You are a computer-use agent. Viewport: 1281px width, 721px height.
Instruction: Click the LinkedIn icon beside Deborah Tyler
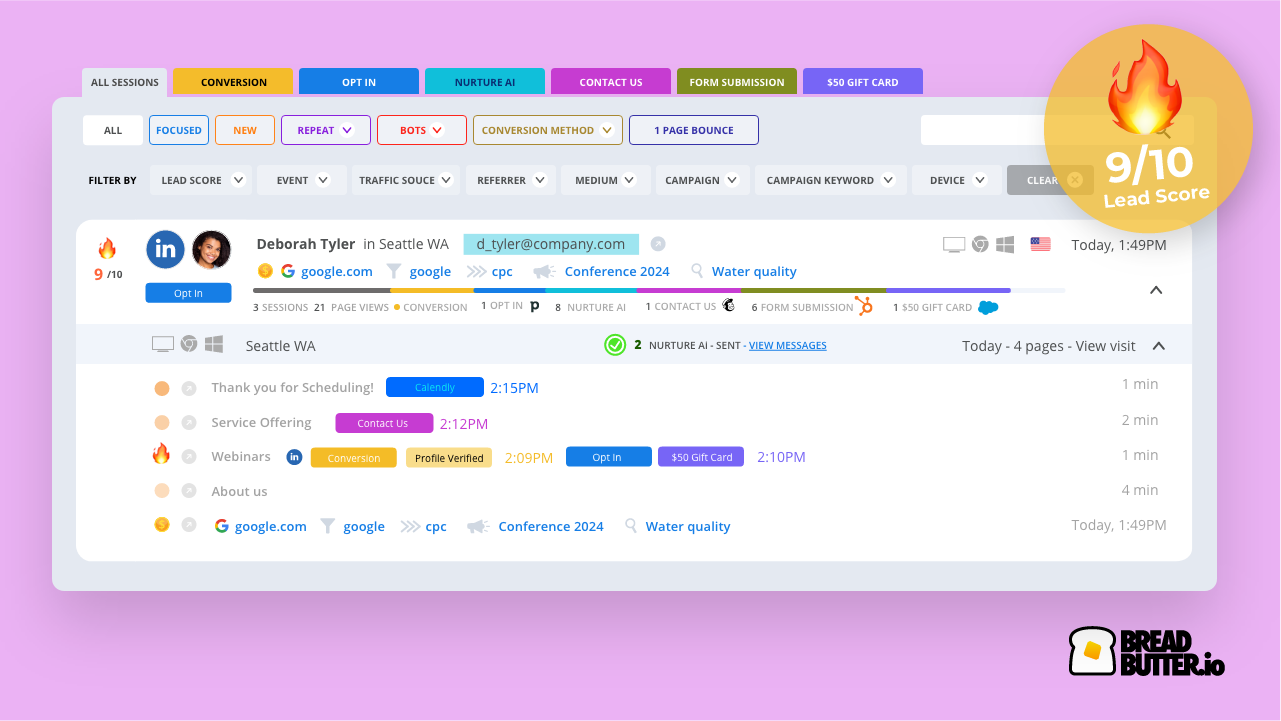(x=165, y=250)
